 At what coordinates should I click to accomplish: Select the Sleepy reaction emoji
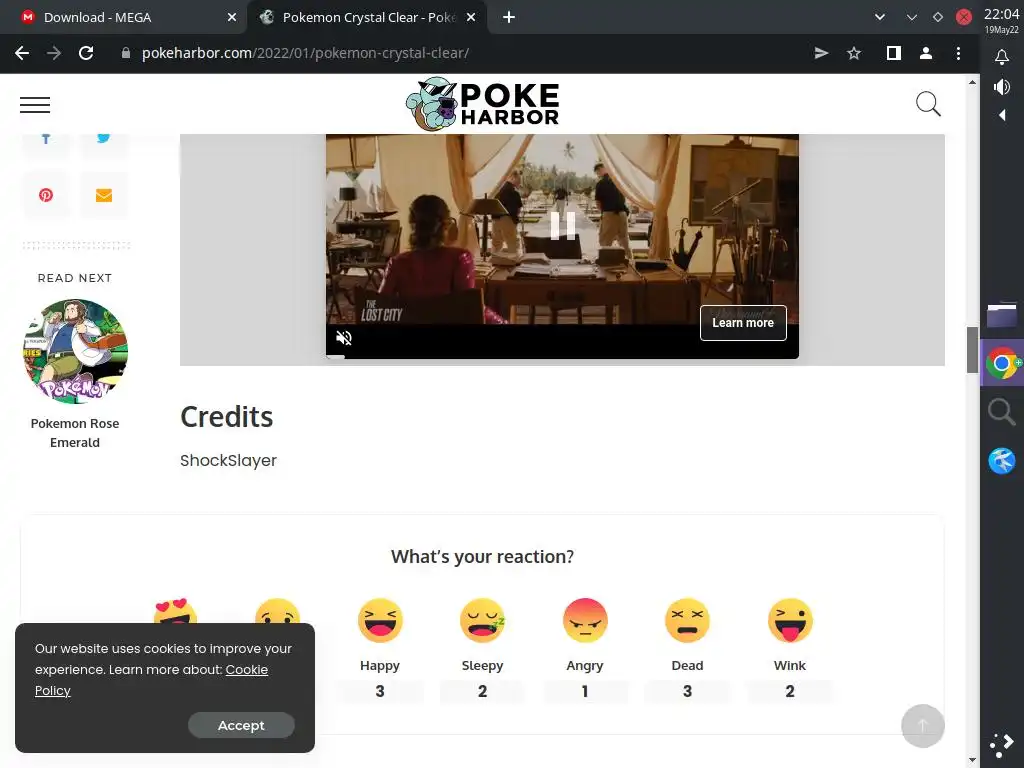point(483,620)
